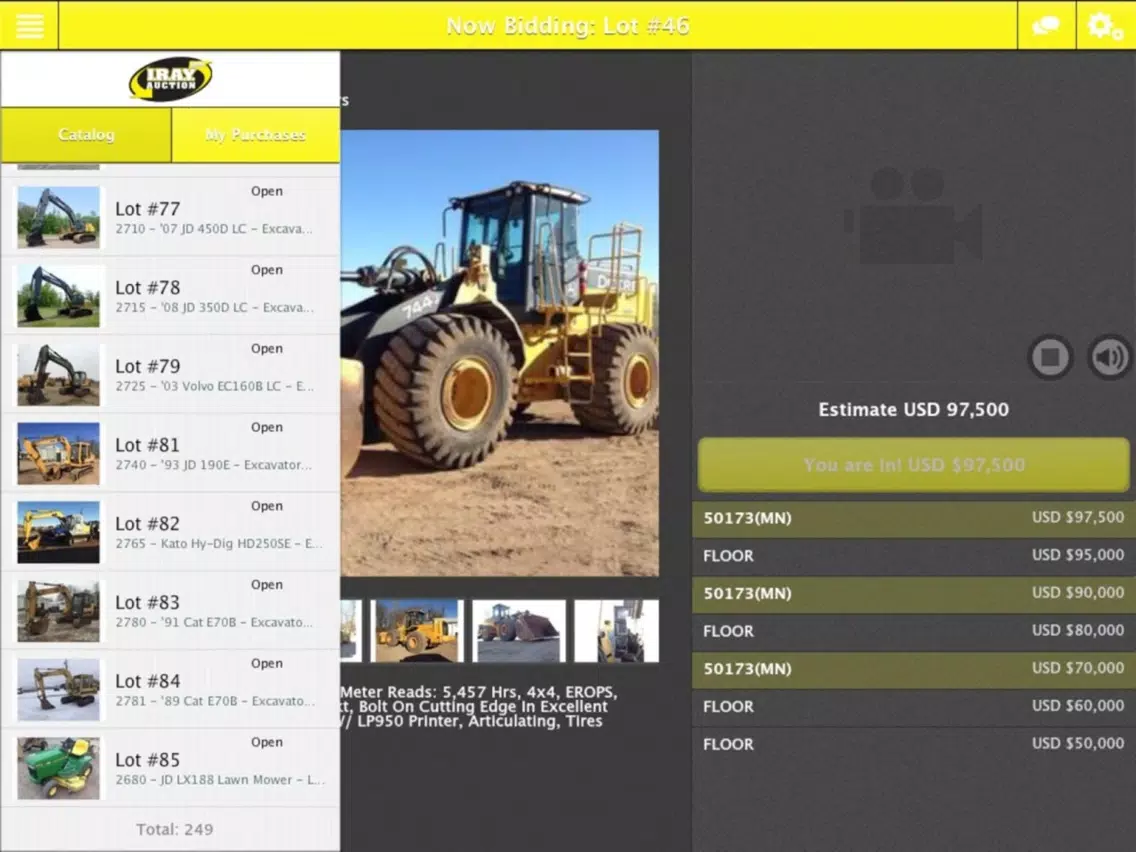Click the 'You are In! USD $97,500' bid button

(914, 465)
